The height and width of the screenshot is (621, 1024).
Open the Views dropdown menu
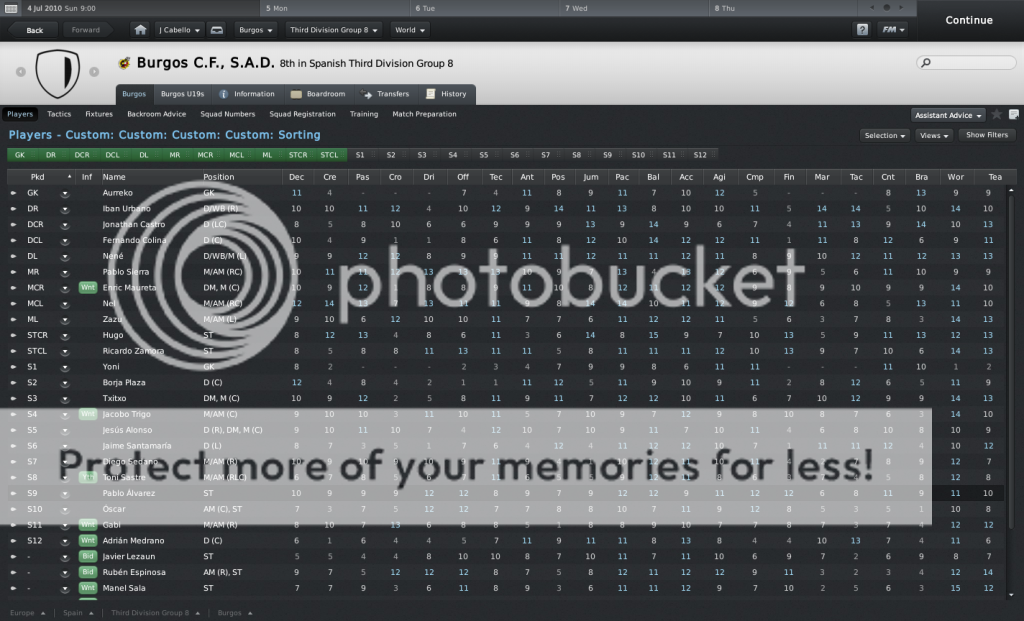tap(934, 135)
